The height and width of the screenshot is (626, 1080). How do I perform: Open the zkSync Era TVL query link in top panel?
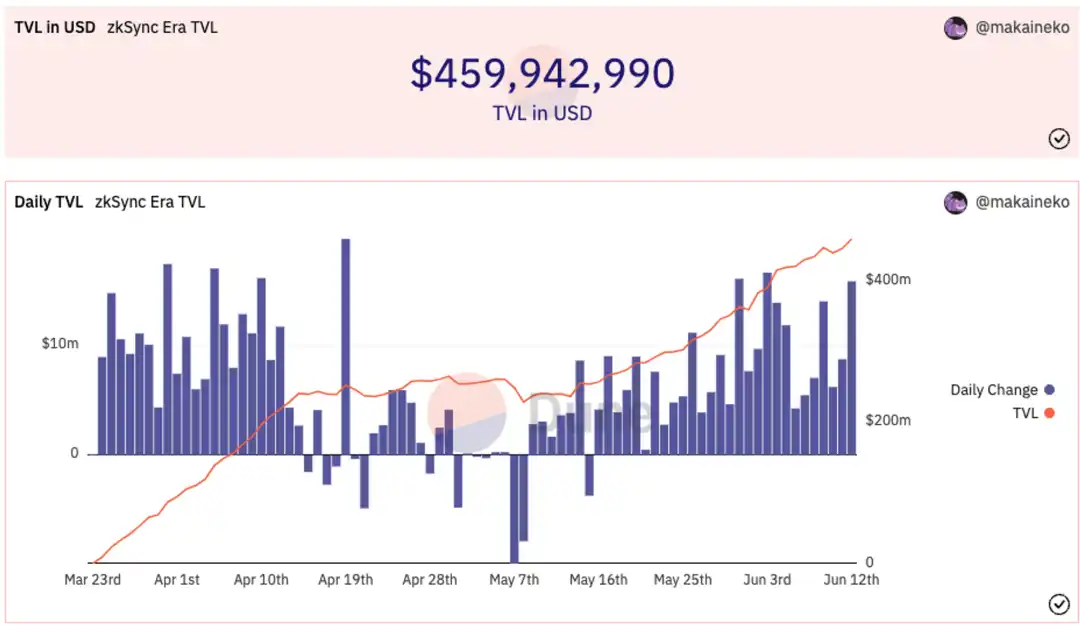click(x=163, y=28)
